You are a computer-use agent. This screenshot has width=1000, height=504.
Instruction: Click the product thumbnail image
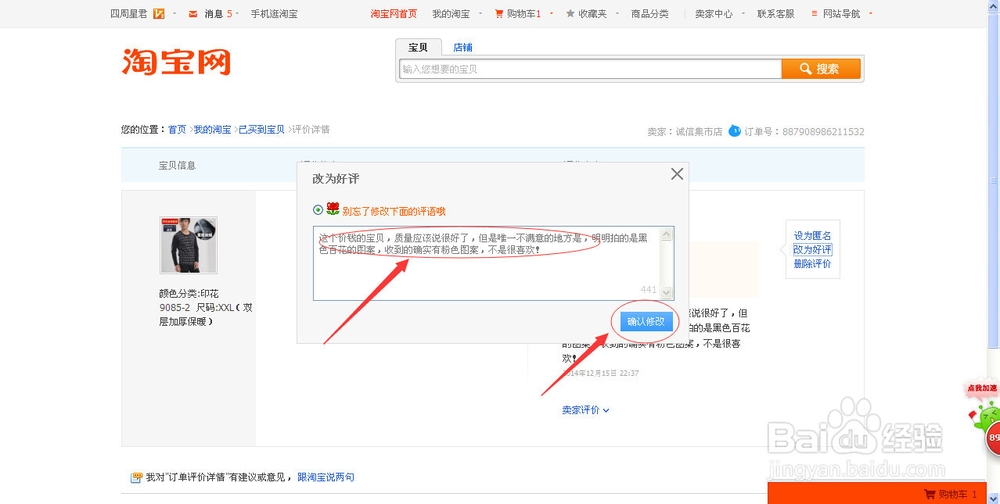(188, 245)
